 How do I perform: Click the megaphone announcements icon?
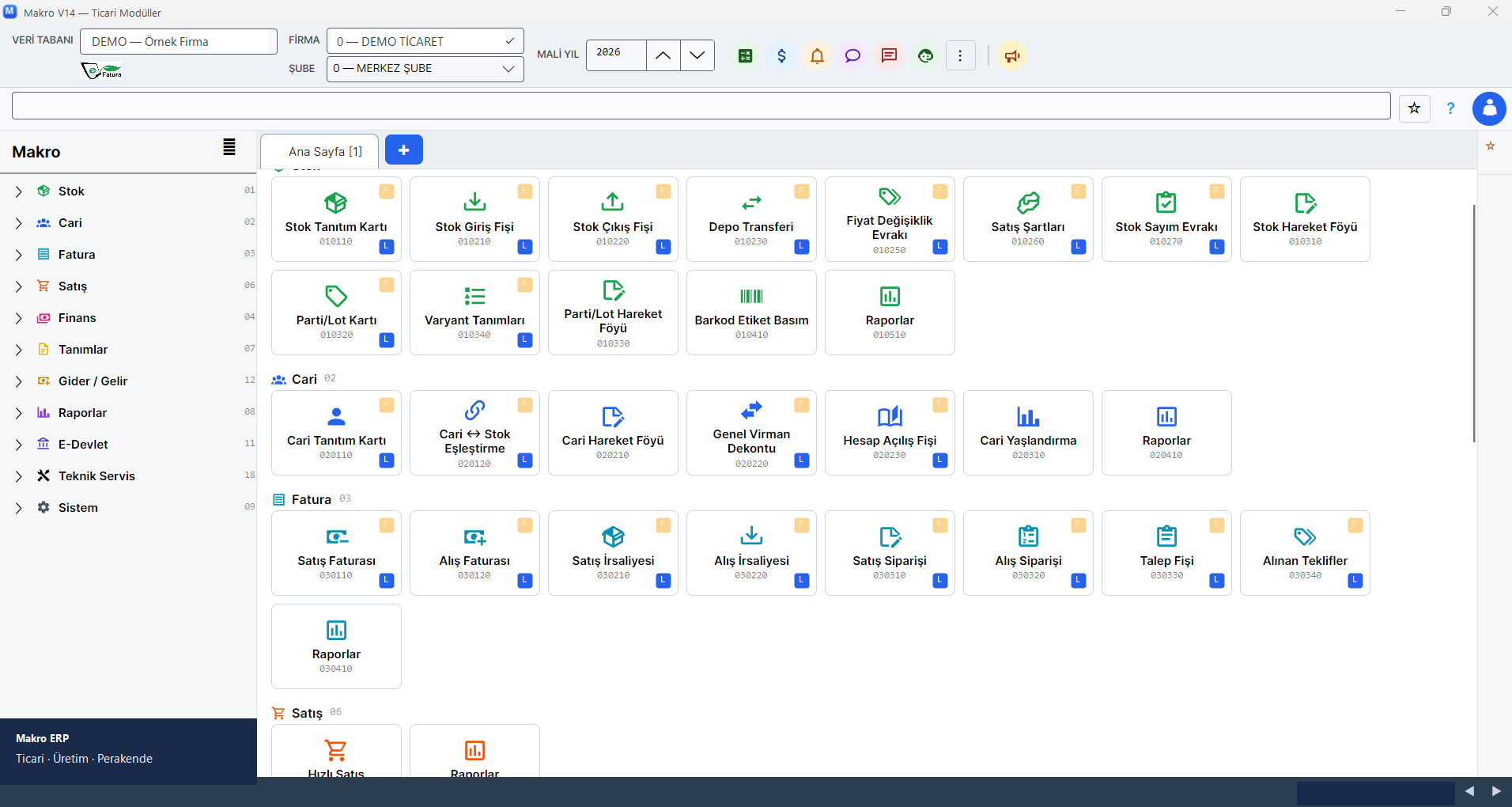coord(1011,55)
